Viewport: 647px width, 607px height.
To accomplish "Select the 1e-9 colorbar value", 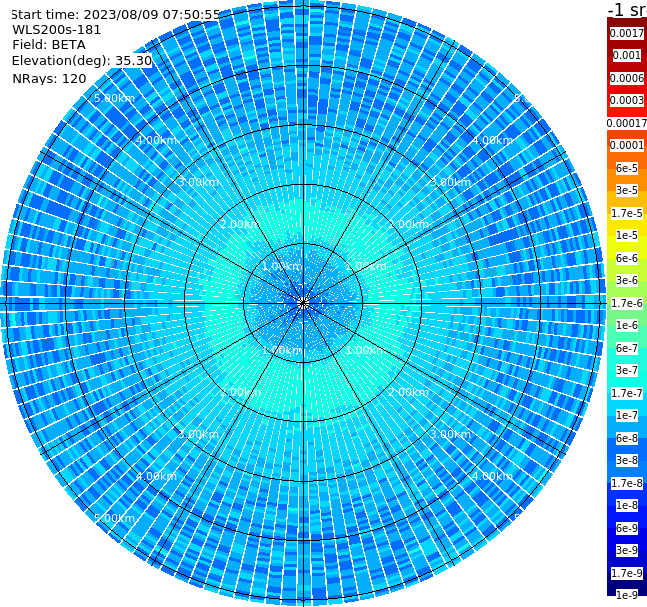I will pyautogui.click(x=627, y=595).
